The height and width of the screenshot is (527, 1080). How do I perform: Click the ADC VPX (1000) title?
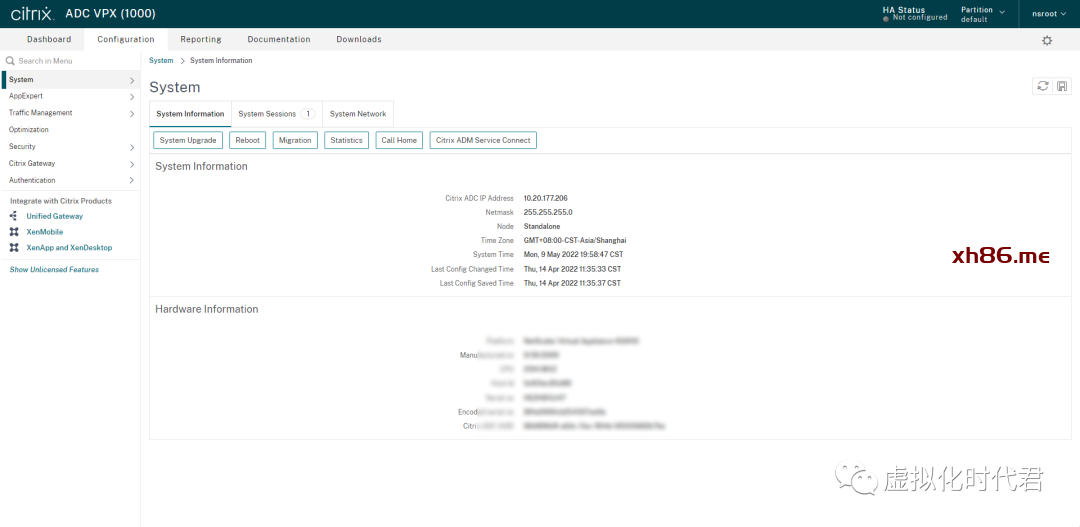[x=110, y=14]
